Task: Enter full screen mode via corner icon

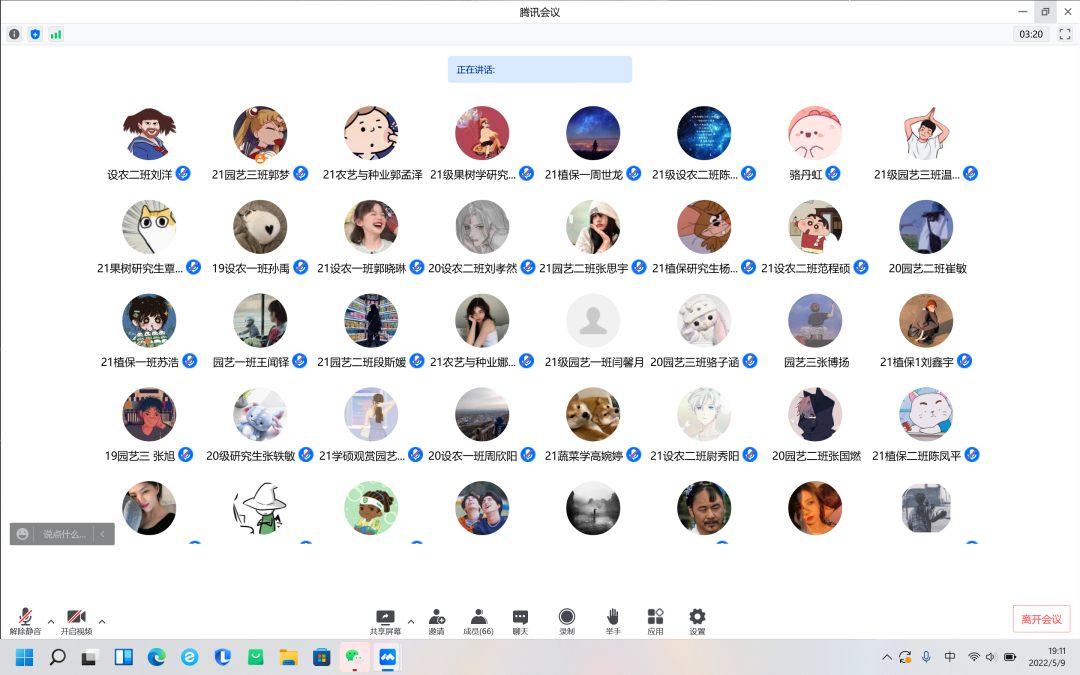Action: coord(1065,34)
